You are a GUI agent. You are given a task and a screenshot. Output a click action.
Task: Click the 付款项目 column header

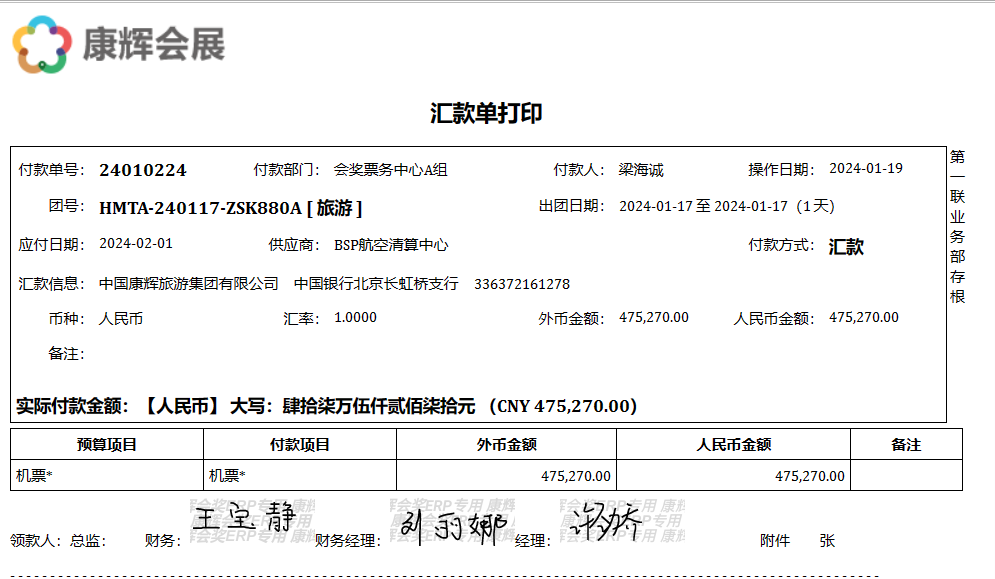(300, 445)
